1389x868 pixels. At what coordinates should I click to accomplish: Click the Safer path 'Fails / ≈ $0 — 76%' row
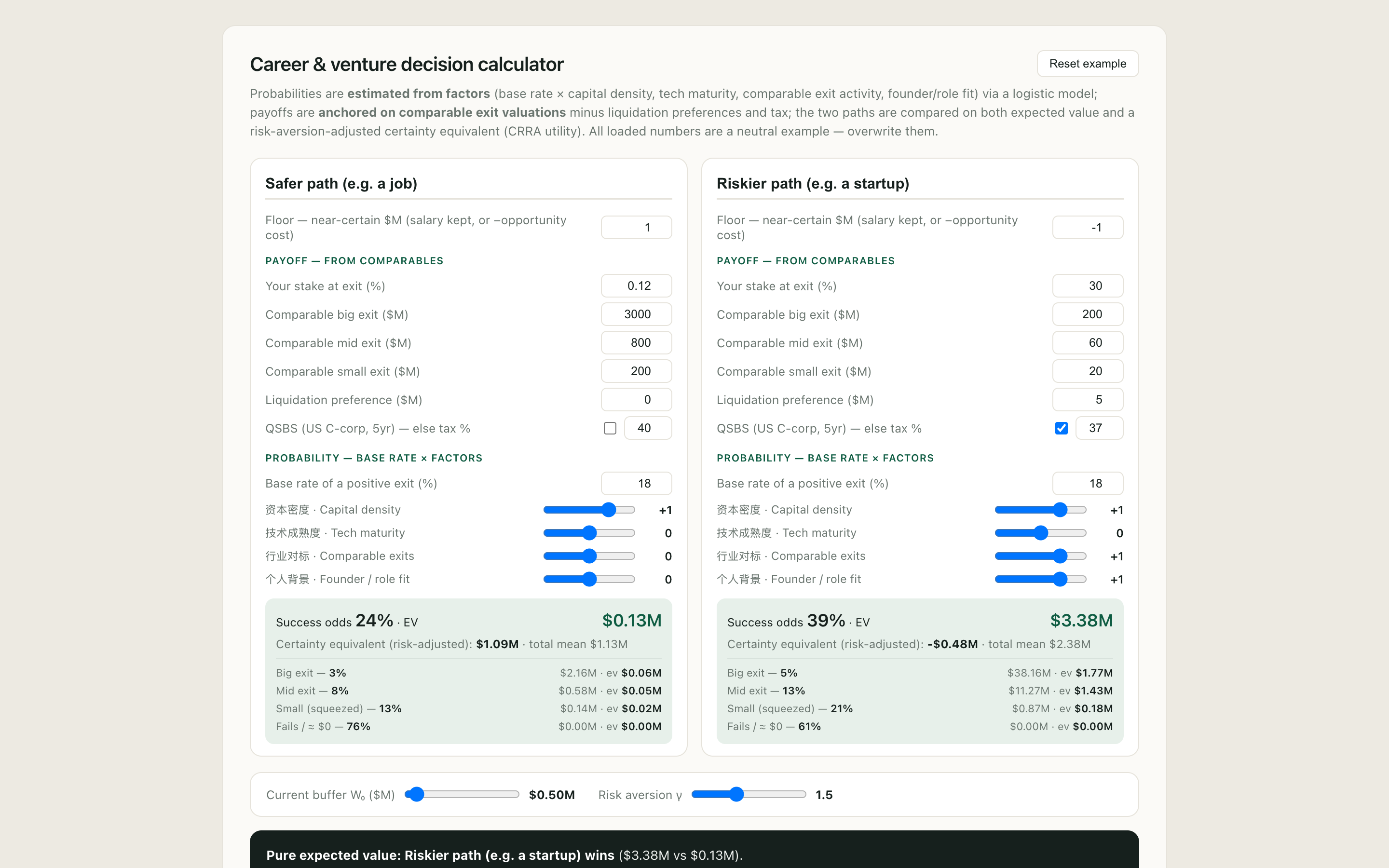coord(468,726)
